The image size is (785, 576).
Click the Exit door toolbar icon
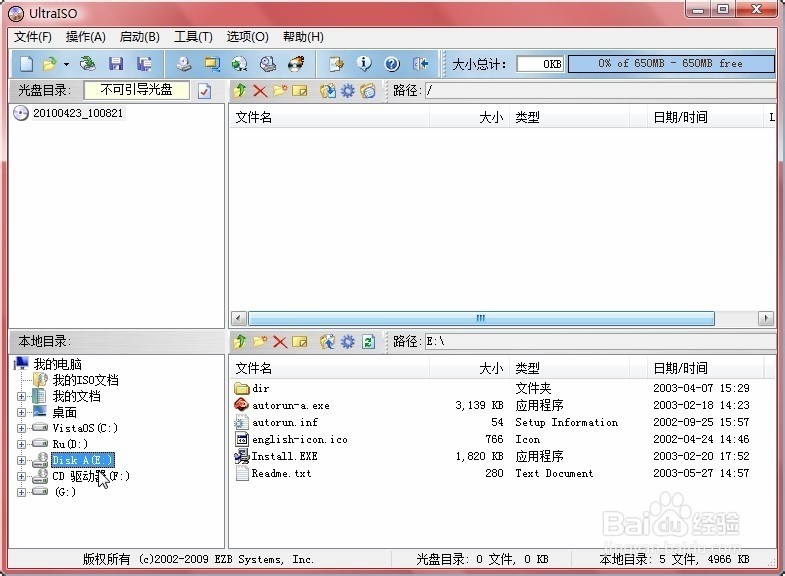pos(421,64)
